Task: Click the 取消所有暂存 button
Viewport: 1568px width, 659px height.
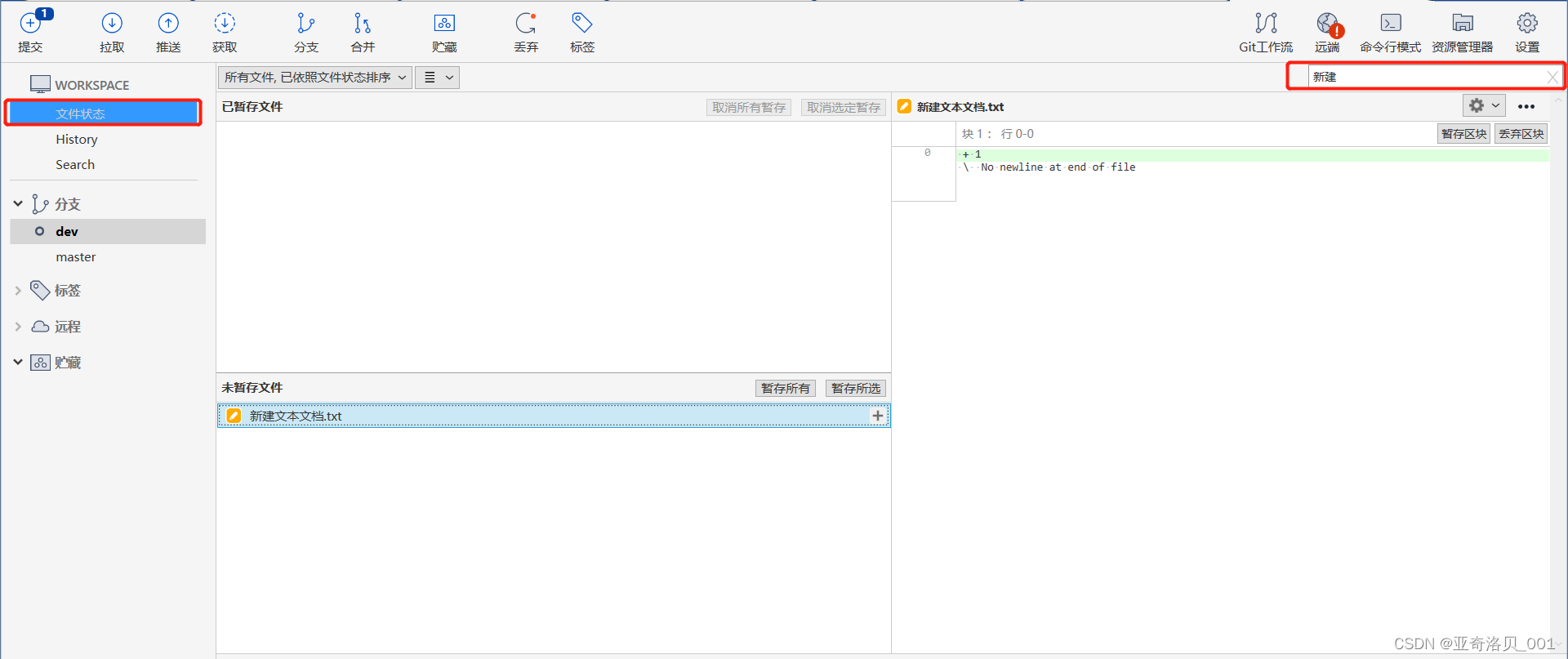Action: [x=749, y=107]
